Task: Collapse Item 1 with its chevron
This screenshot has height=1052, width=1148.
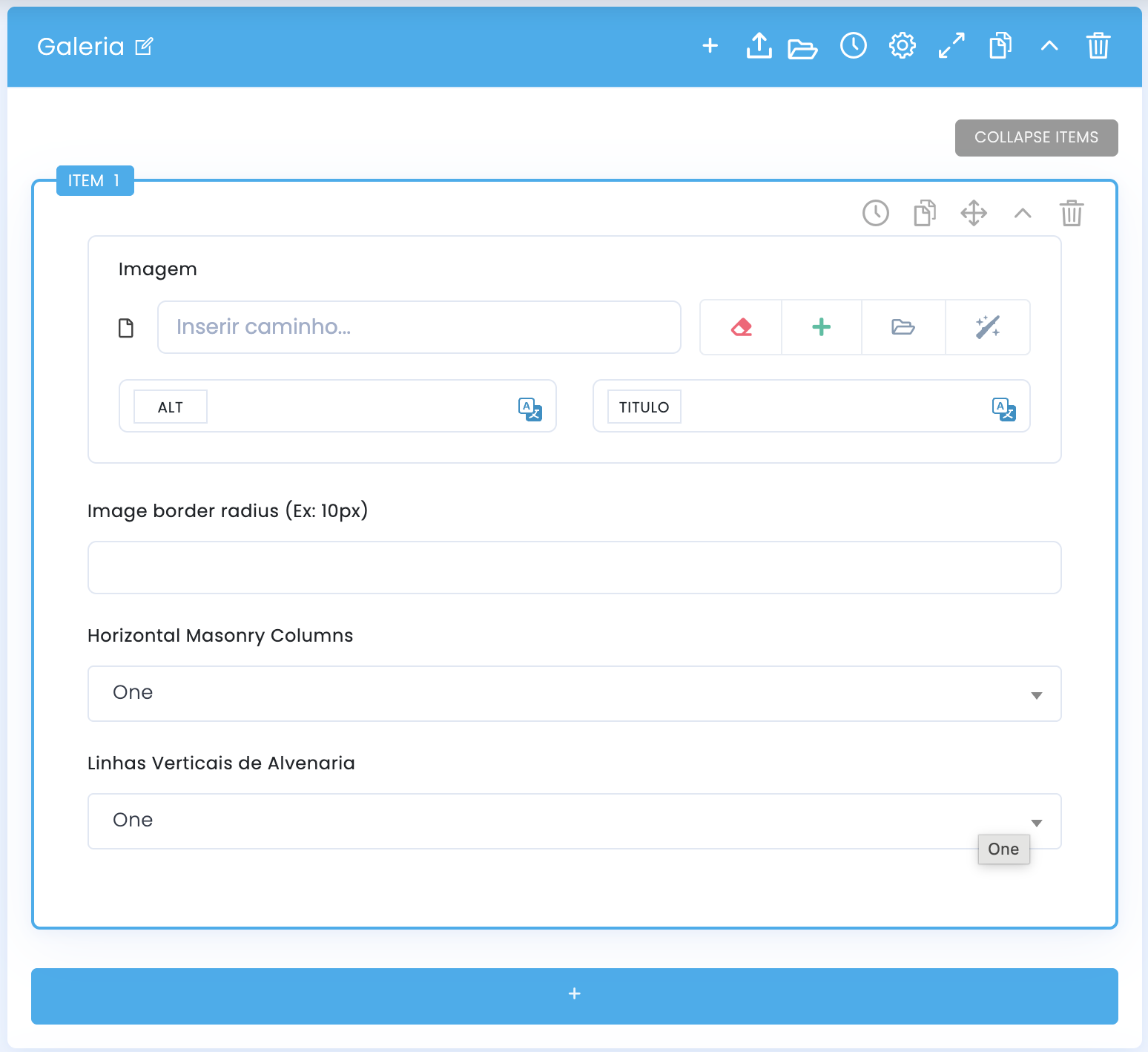Action: click(x=1023, y=214)
